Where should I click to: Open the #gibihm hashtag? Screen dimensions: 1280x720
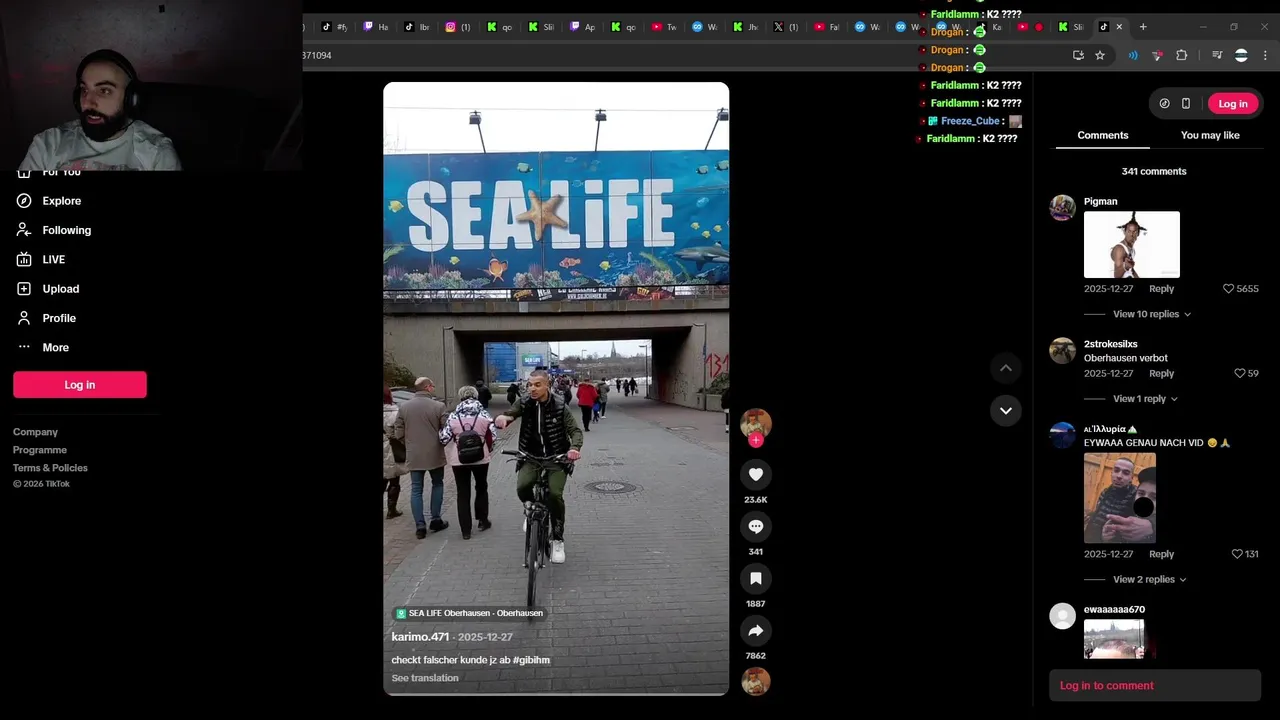tap(531, 660)
